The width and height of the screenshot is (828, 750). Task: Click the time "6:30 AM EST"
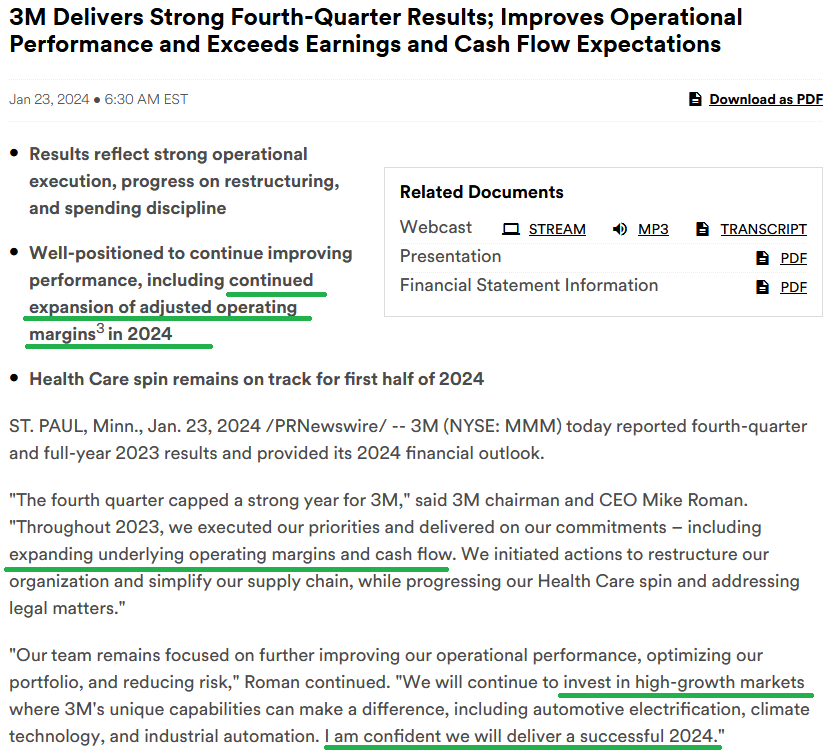pyautogui.click(x=146, y=99)
